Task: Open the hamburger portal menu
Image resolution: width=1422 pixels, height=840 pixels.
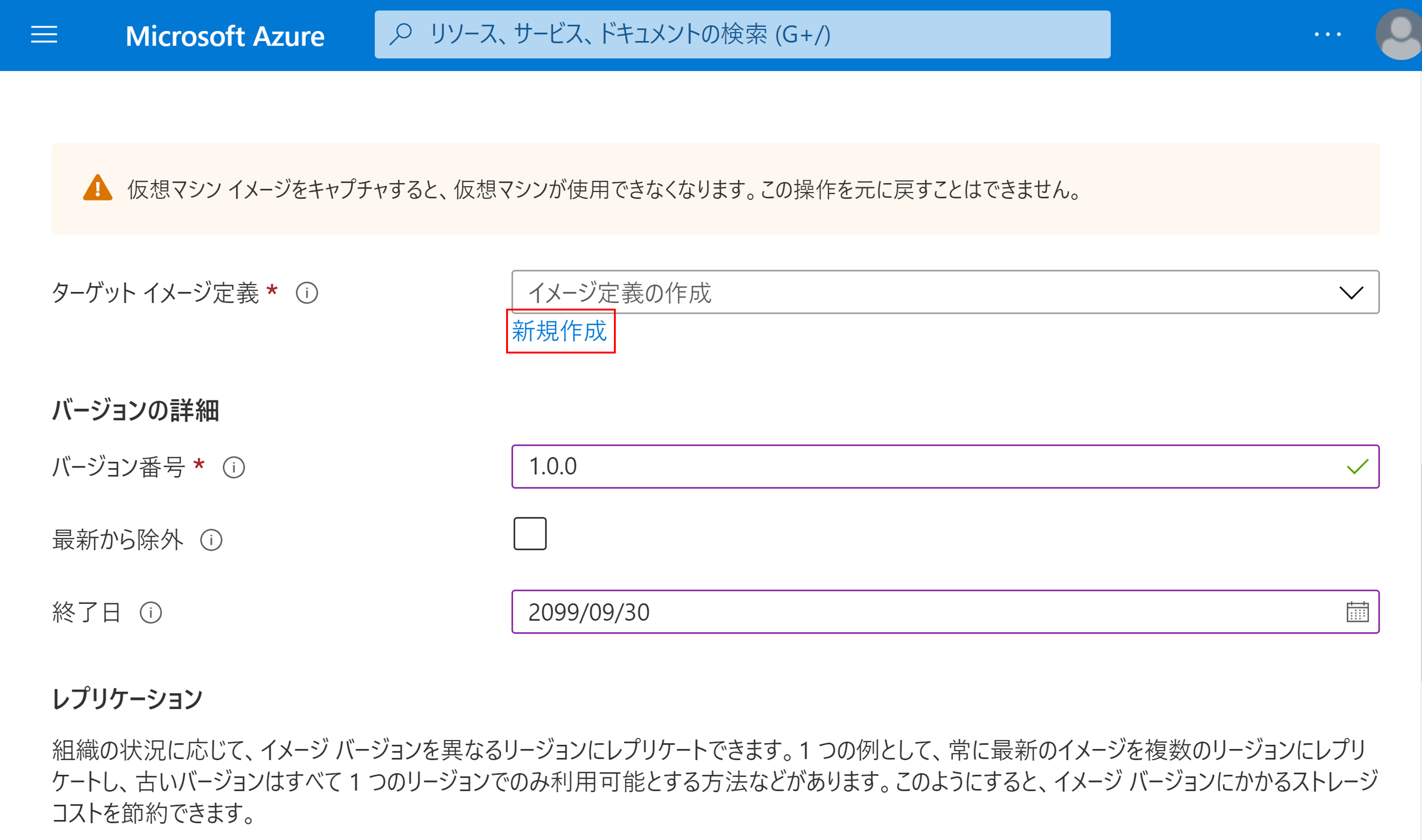Action: tap(44, 35)
